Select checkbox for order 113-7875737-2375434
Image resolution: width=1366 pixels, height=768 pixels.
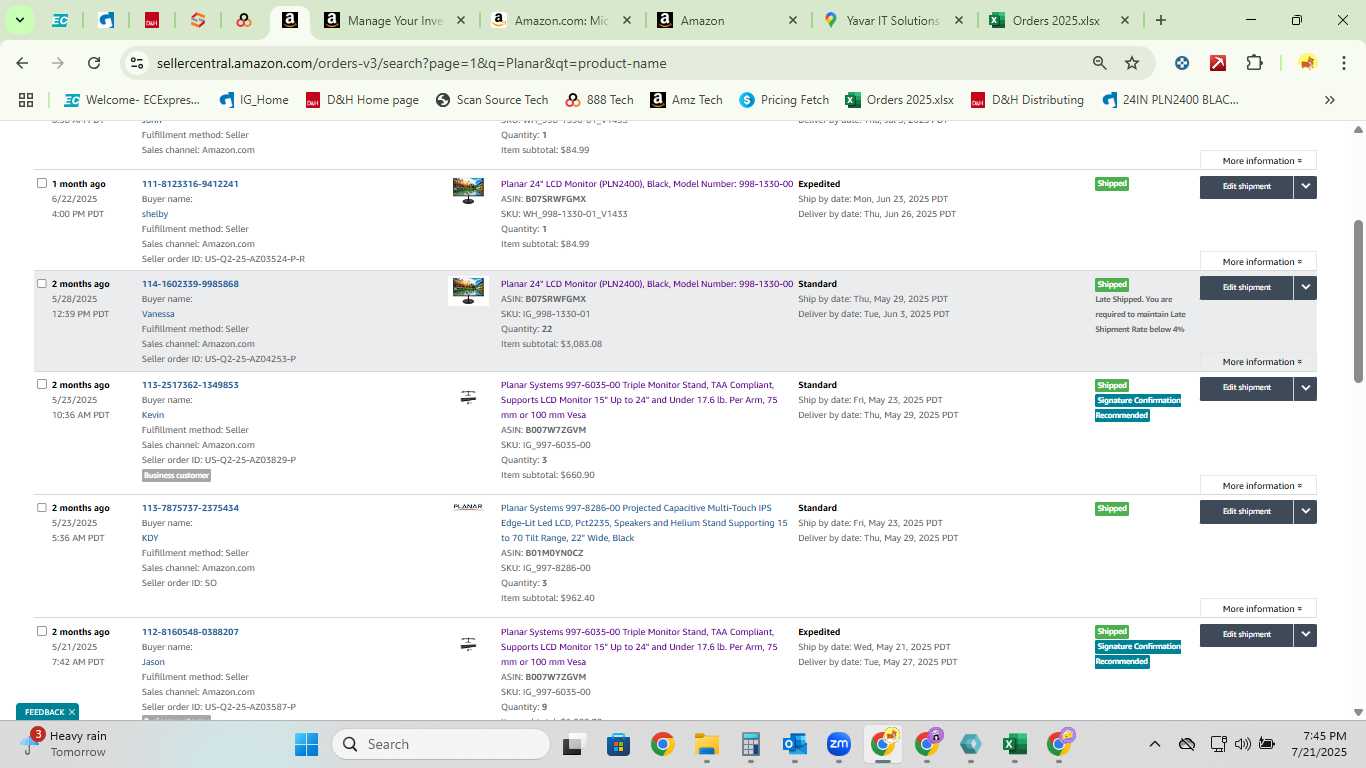pos(42,507)
